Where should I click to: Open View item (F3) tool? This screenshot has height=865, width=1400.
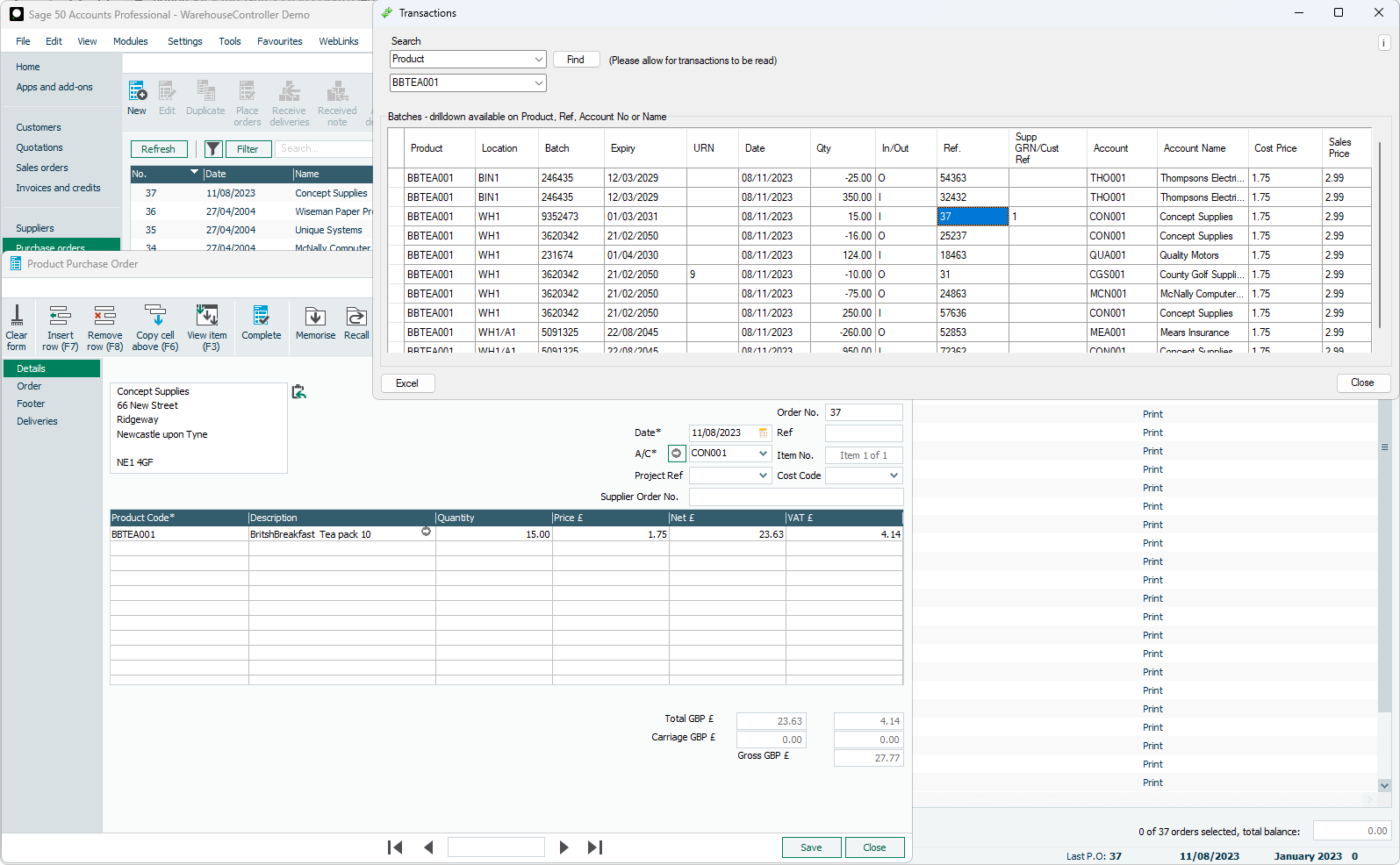(x=207, y=318)
